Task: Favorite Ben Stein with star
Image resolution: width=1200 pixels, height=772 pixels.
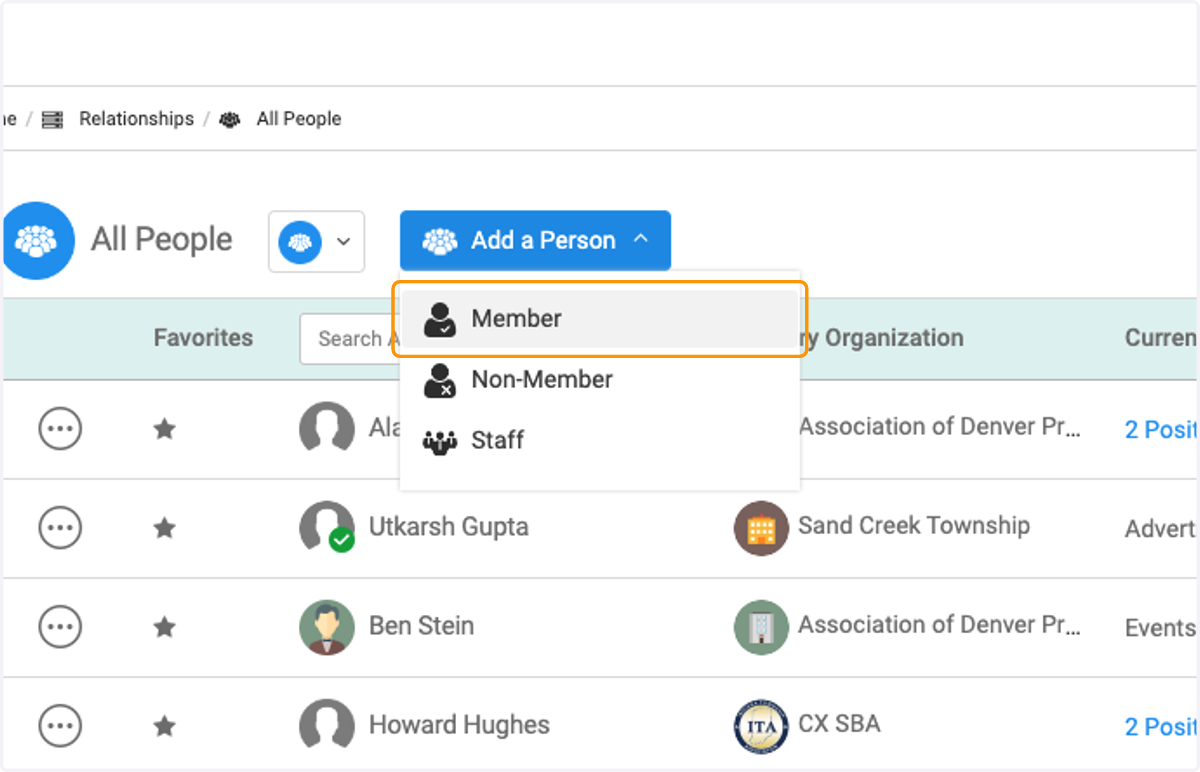Action: [164, 627]
